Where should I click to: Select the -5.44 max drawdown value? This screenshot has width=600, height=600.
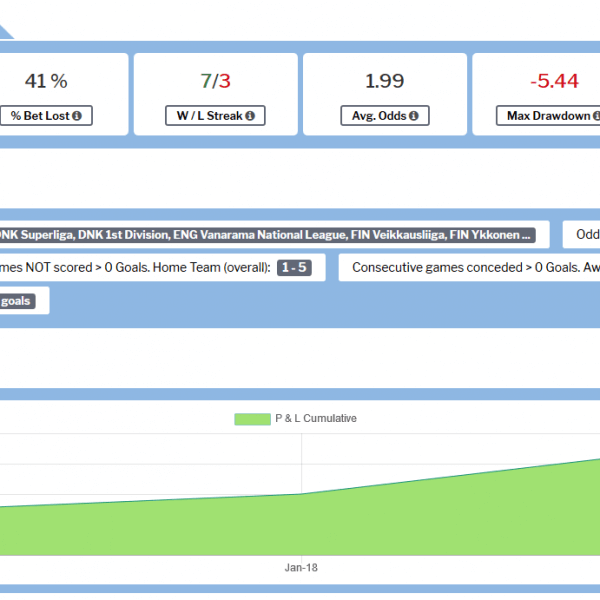(554, 81)
